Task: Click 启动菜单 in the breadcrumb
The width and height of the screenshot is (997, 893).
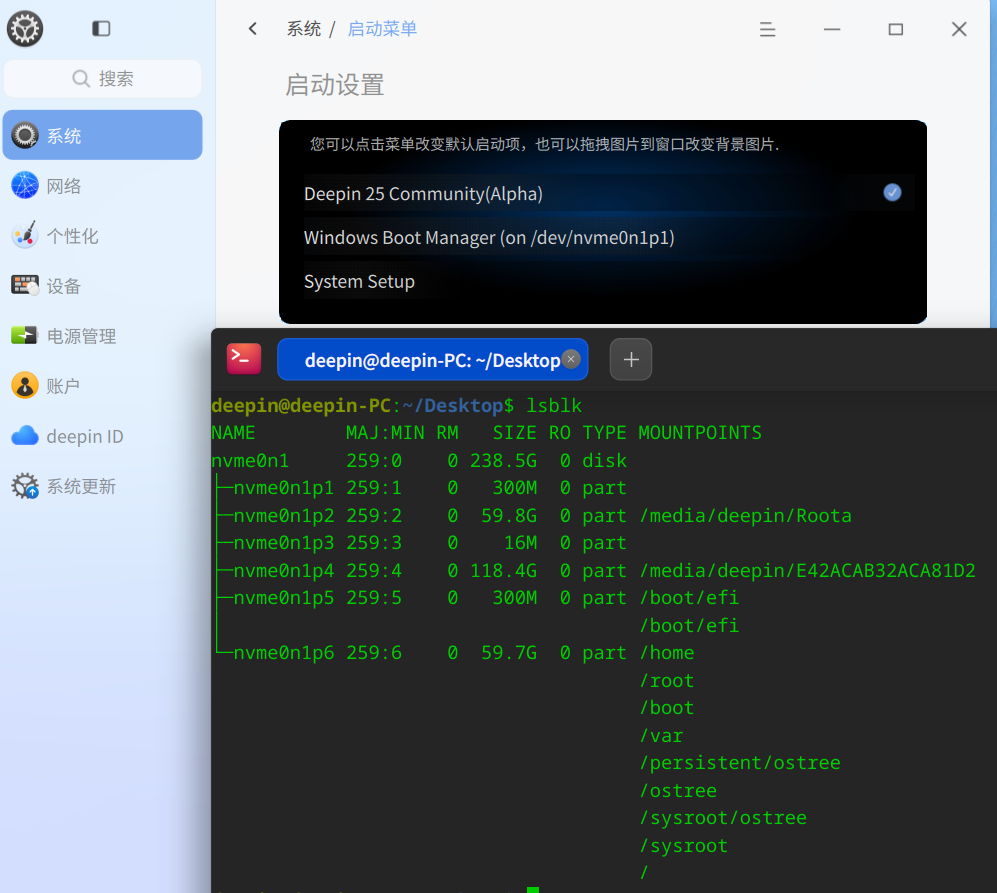Action: click(382, 29)
